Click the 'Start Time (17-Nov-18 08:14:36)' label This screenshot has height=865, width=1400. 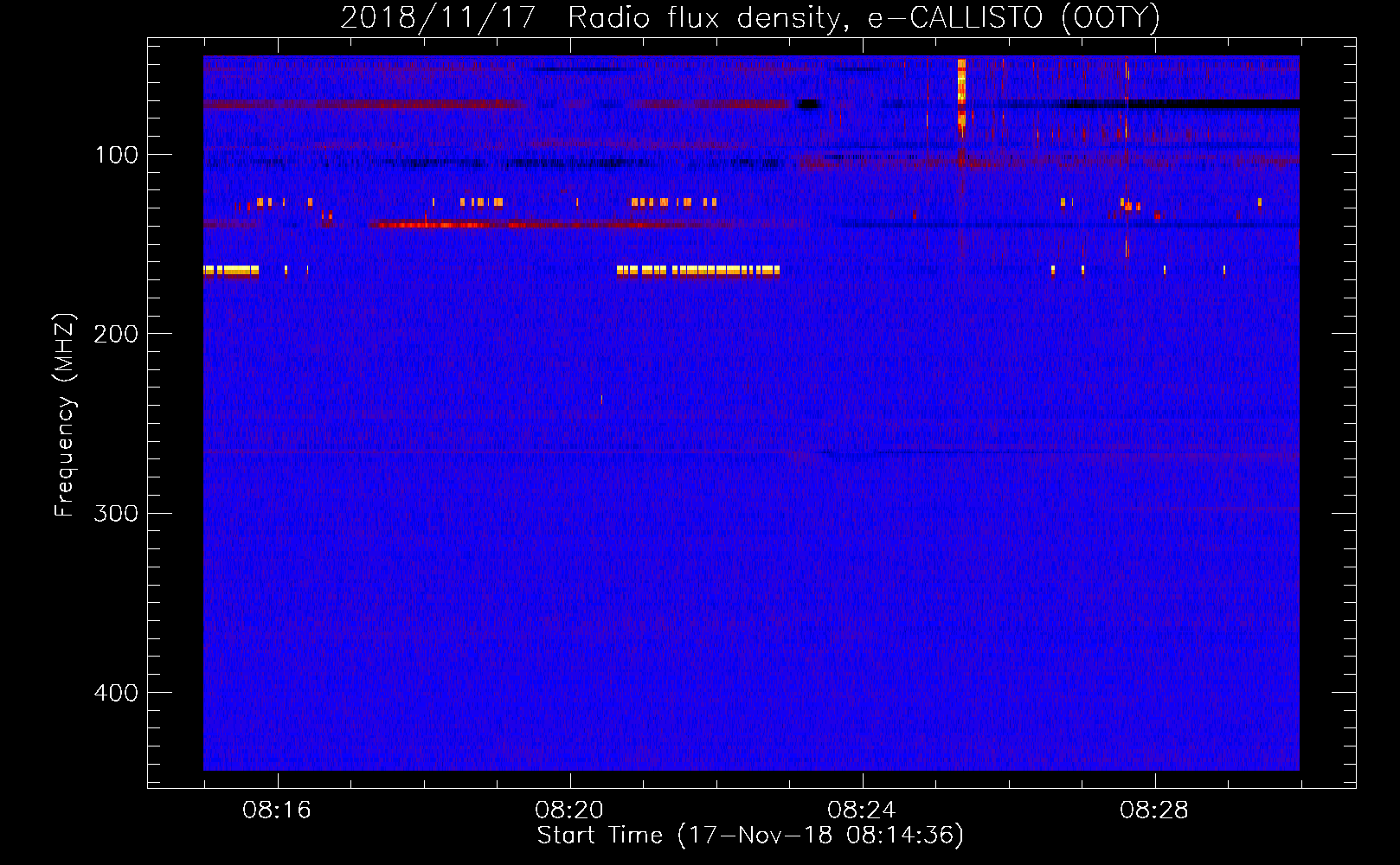pyautogui.click(x=750, y=836)
